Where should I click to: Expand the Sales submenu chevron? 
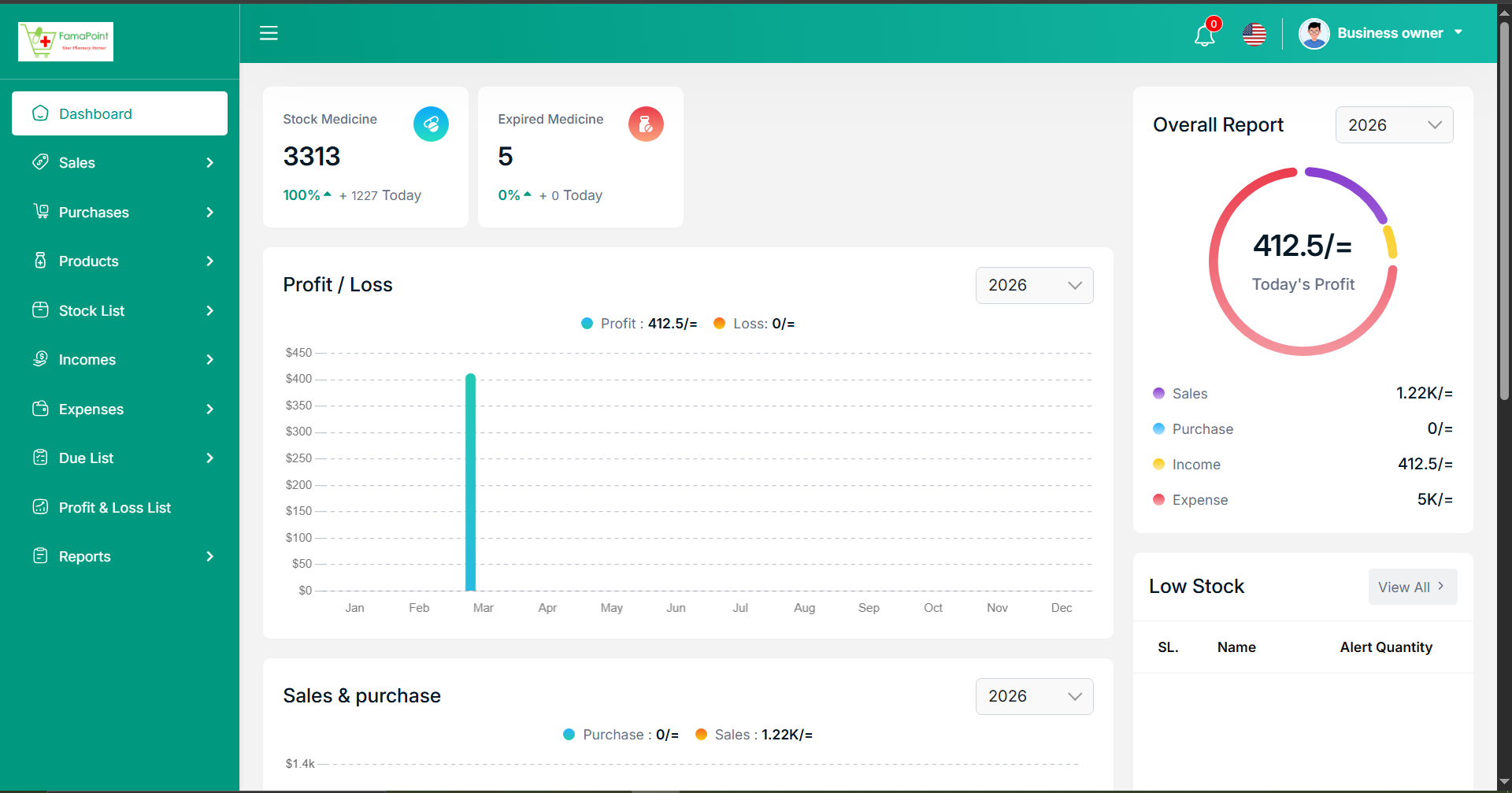pos(209,163)
